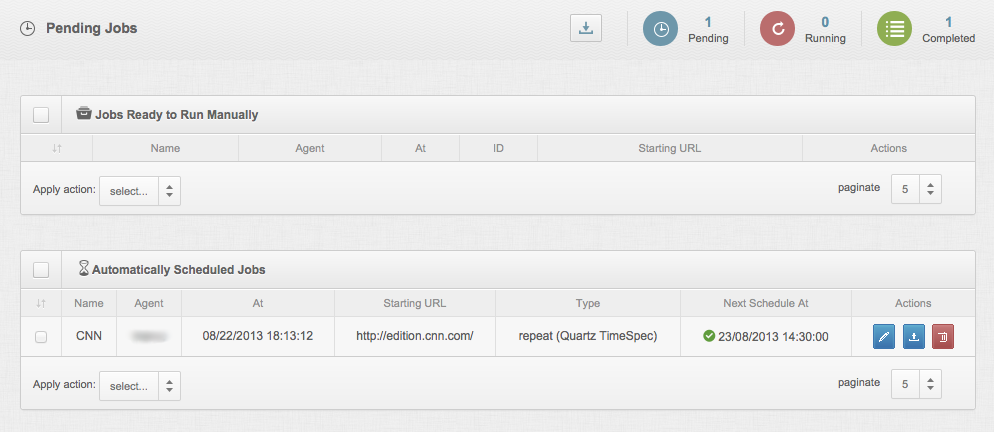Image resolution: width=994 pixels, height=432 pixels.
Task: Toggle select-all checkbox for Automatically Scheduled Jobs
Action: point(41,270)
